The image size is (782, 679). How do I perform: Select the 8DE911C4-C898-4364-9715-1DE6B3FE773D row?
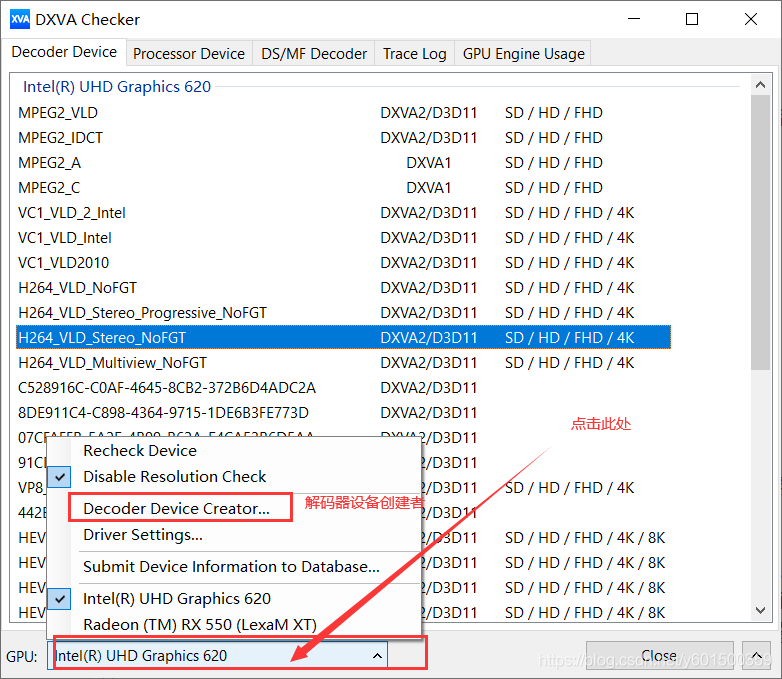coord(343,413)
